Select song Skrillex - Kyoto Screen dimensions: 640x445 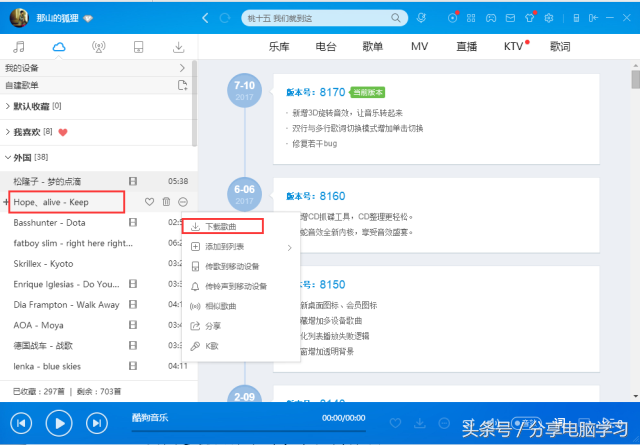[x=43, y=264]
